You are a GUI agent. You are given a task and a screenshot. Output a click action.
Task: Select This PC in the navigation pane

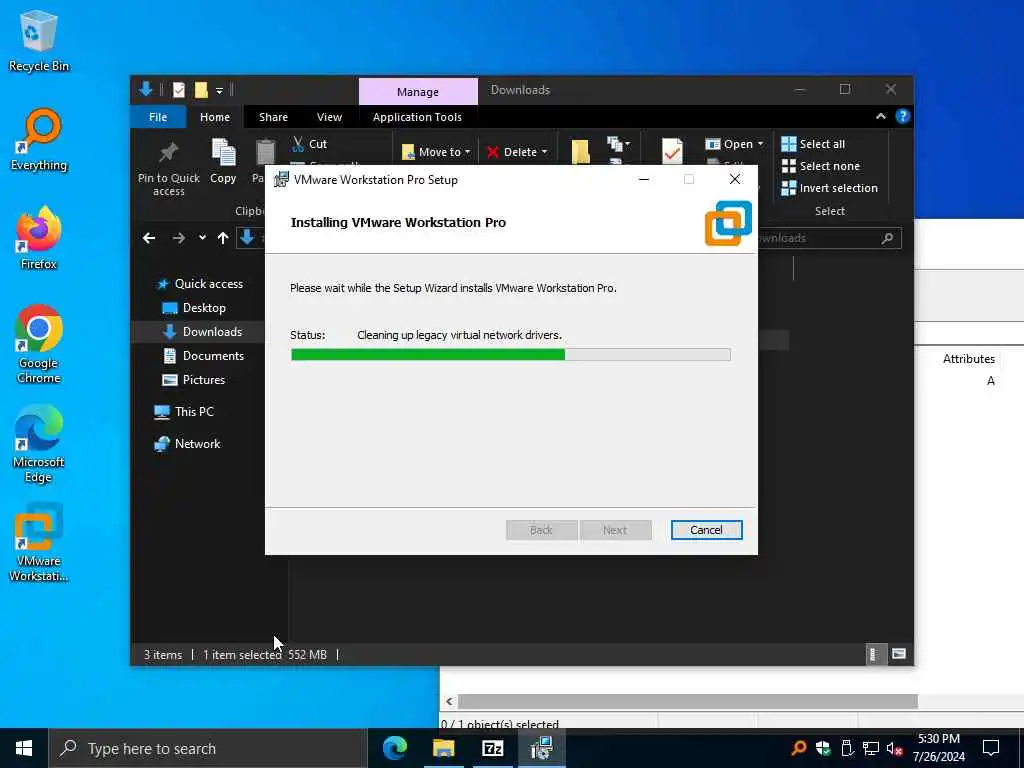pyautogui.click(x=184, y=412)
